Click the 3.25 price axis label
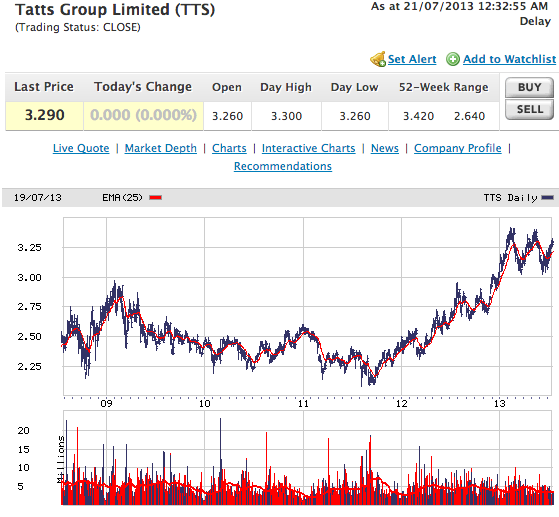The image size is (559, 517). [x=29, y=247]
